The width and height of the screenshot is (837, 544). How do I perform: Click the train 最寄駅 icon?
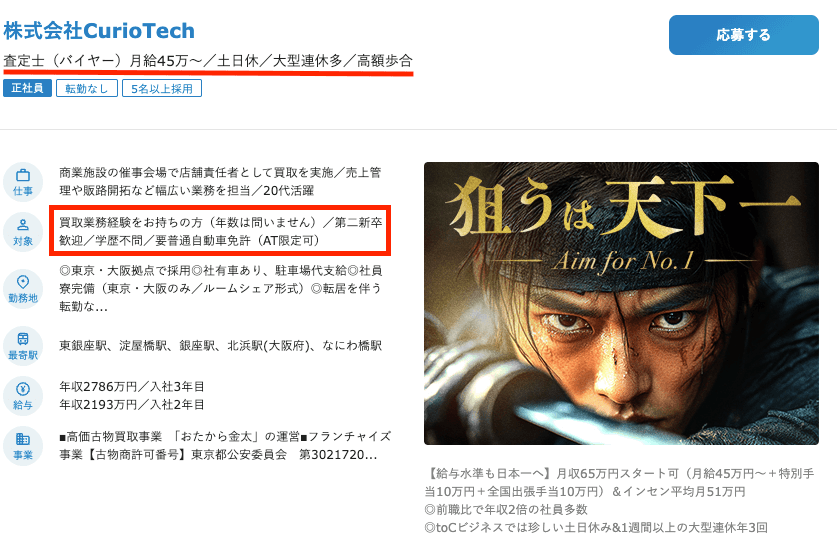click(23, 346)
